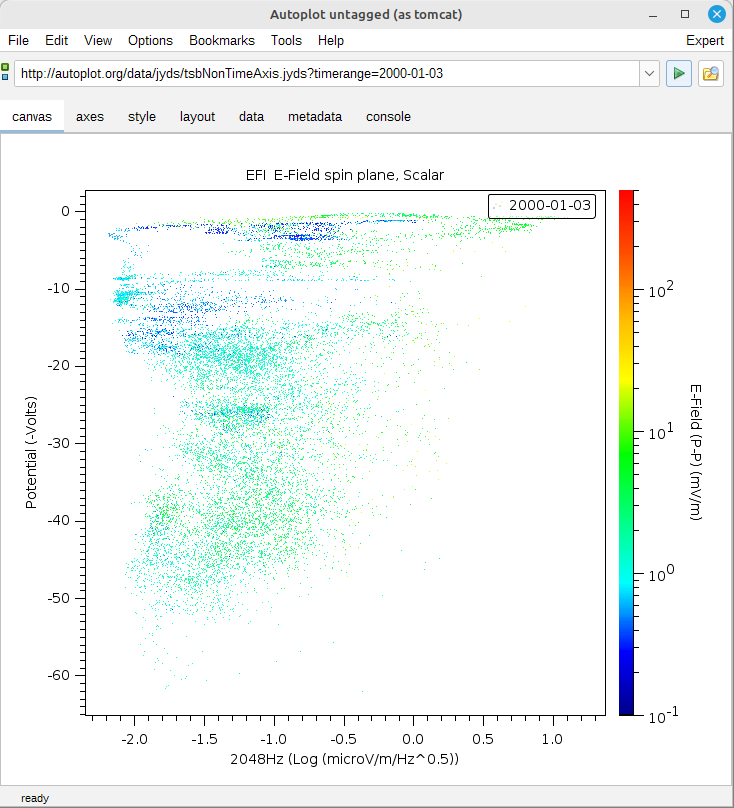Open the Bookmarks menu

(222, 40)
